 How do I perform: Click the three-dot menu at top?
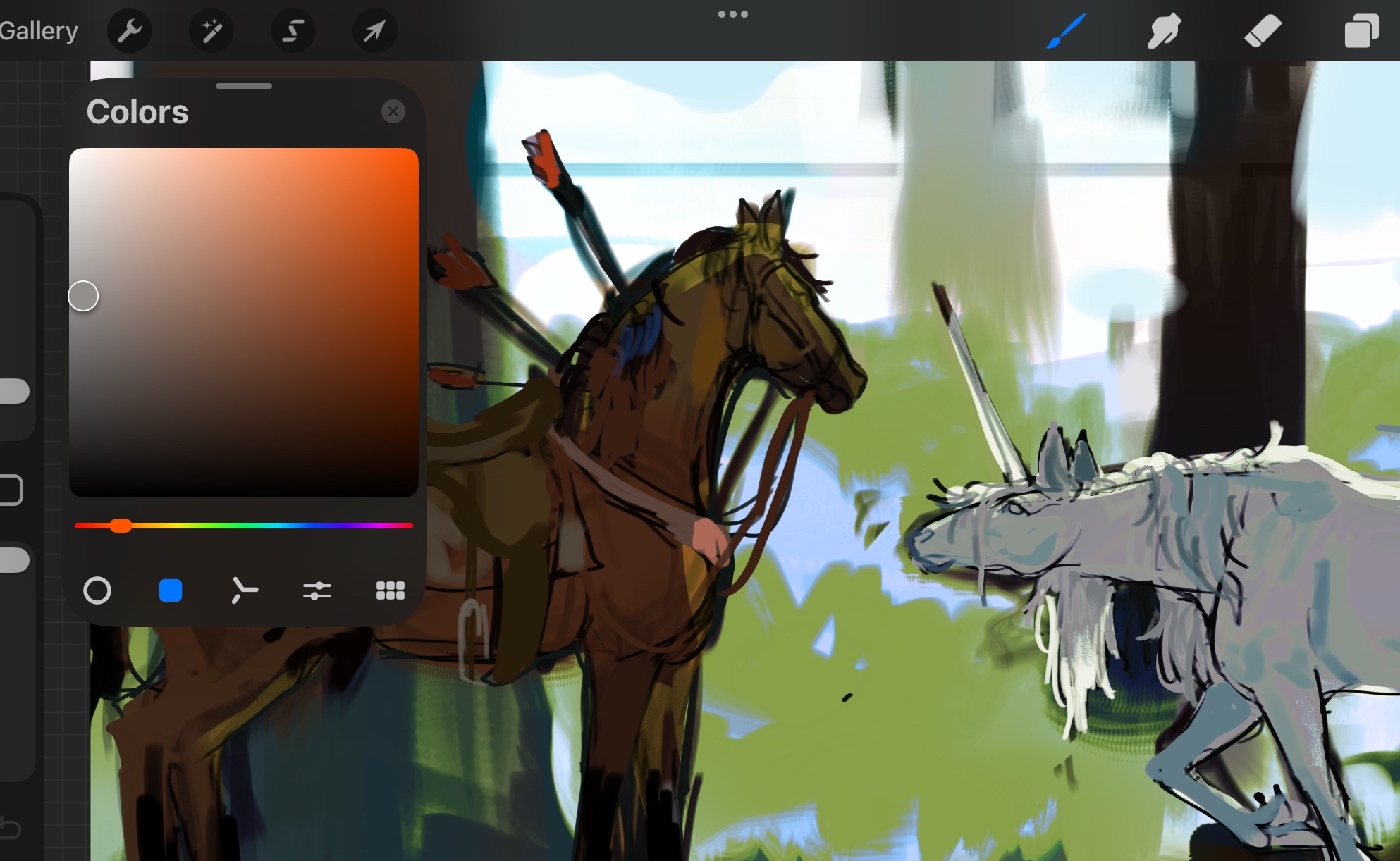(733, 14)
